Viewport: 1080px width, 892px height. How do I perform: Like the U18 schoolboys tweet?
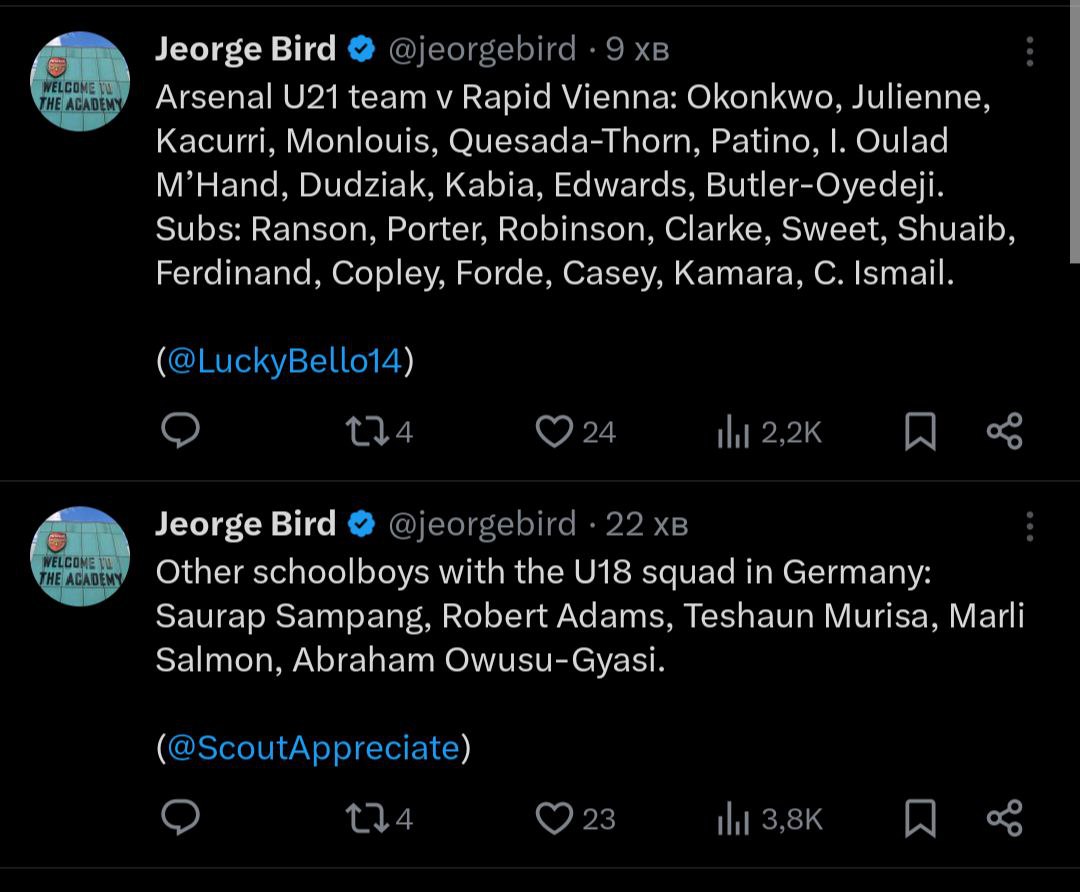[553, 818]
